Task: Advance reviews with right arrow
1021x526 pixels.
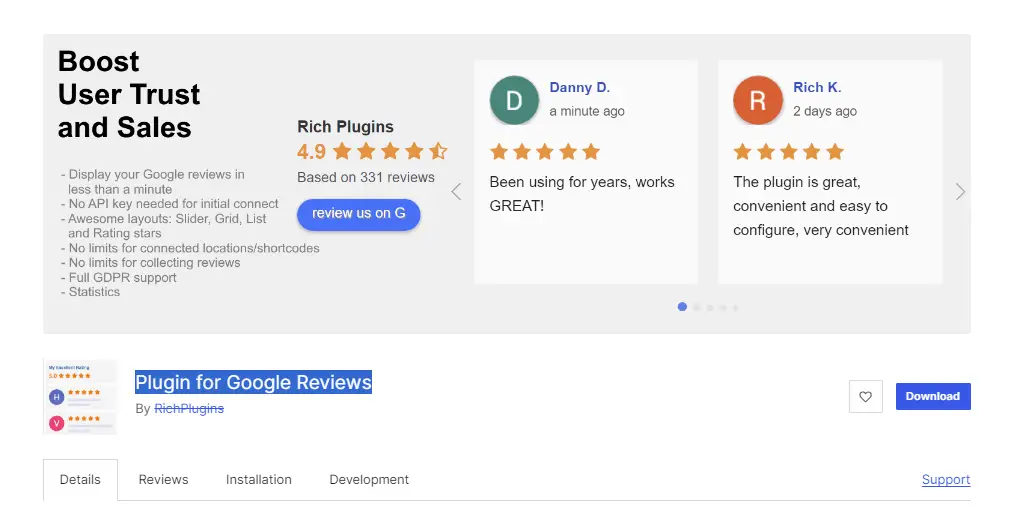Action: [x=960, y=191]
